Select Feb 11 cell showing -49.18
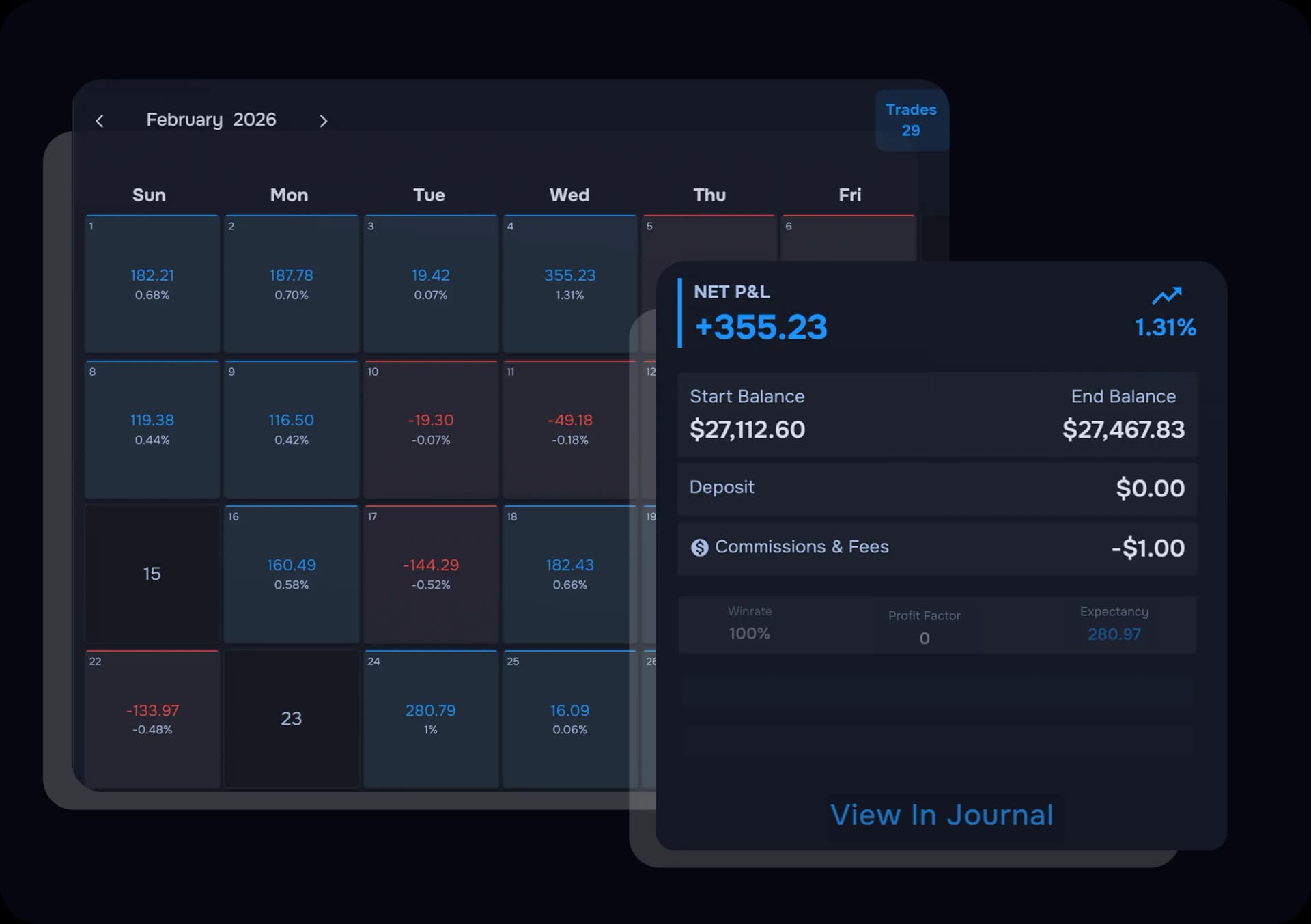The height and width of the screenshot is (924, 1311). (x=570, y=430)
